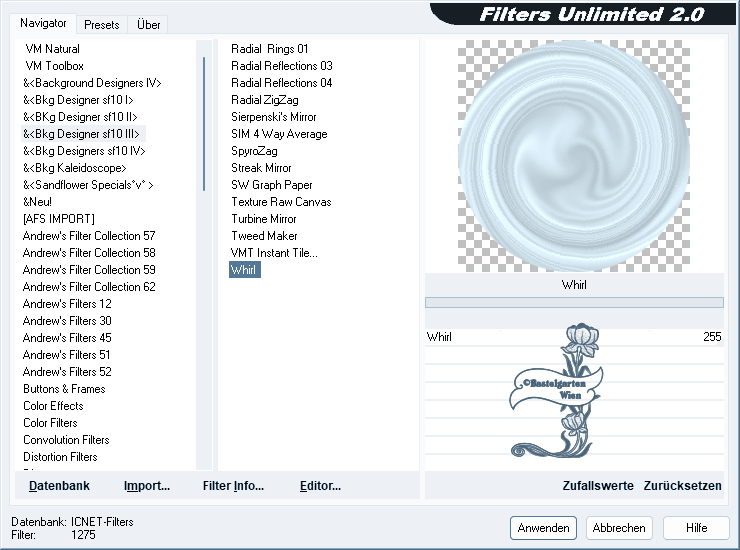The width and height of the screenshot is (740, 550).
Task: Choose Radial ZigZag filter
Action: click(x=265, y=100)
